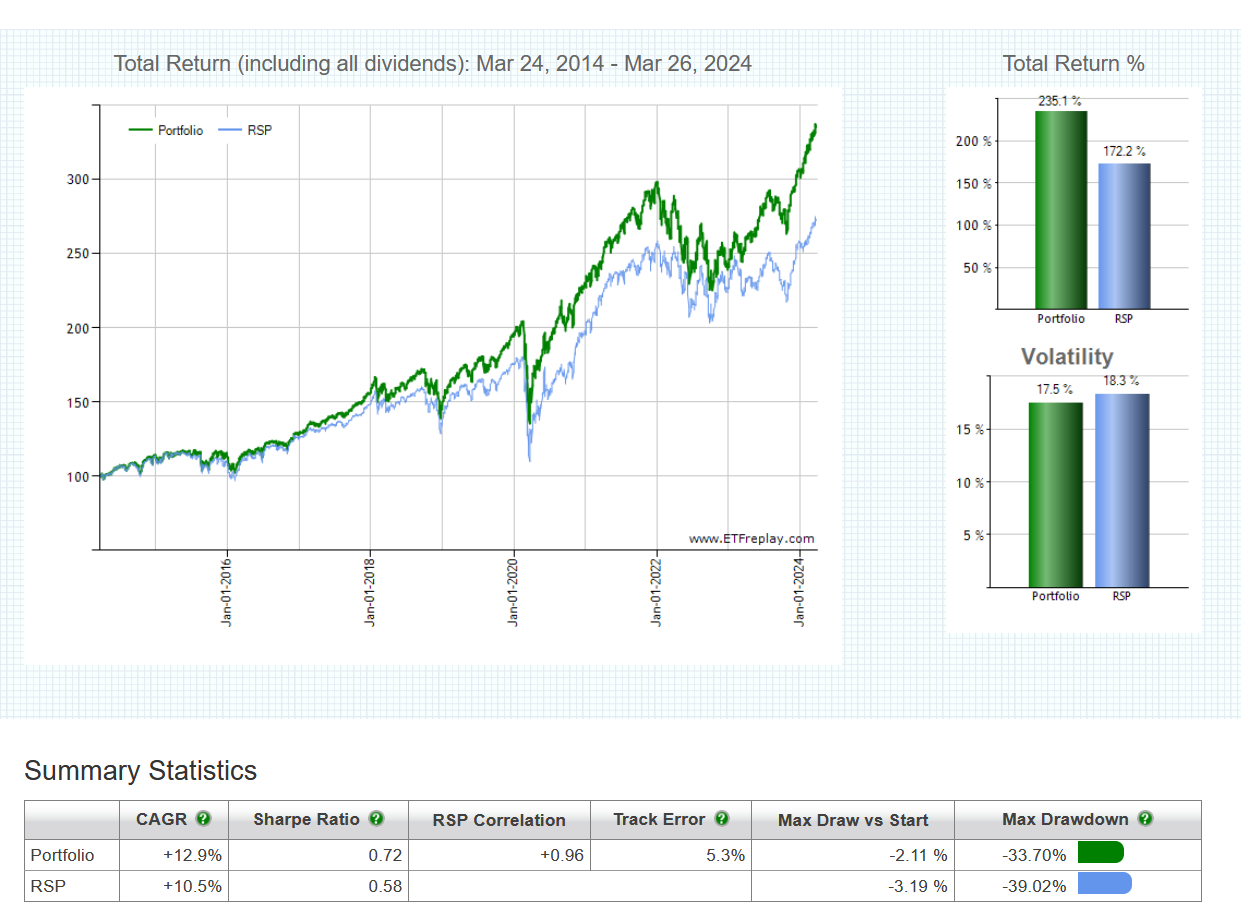Screen dimensions: 1241x911
Task: Open the Max Drawdown help icon
Action: pyautogui.click(x=1145, y=819)
